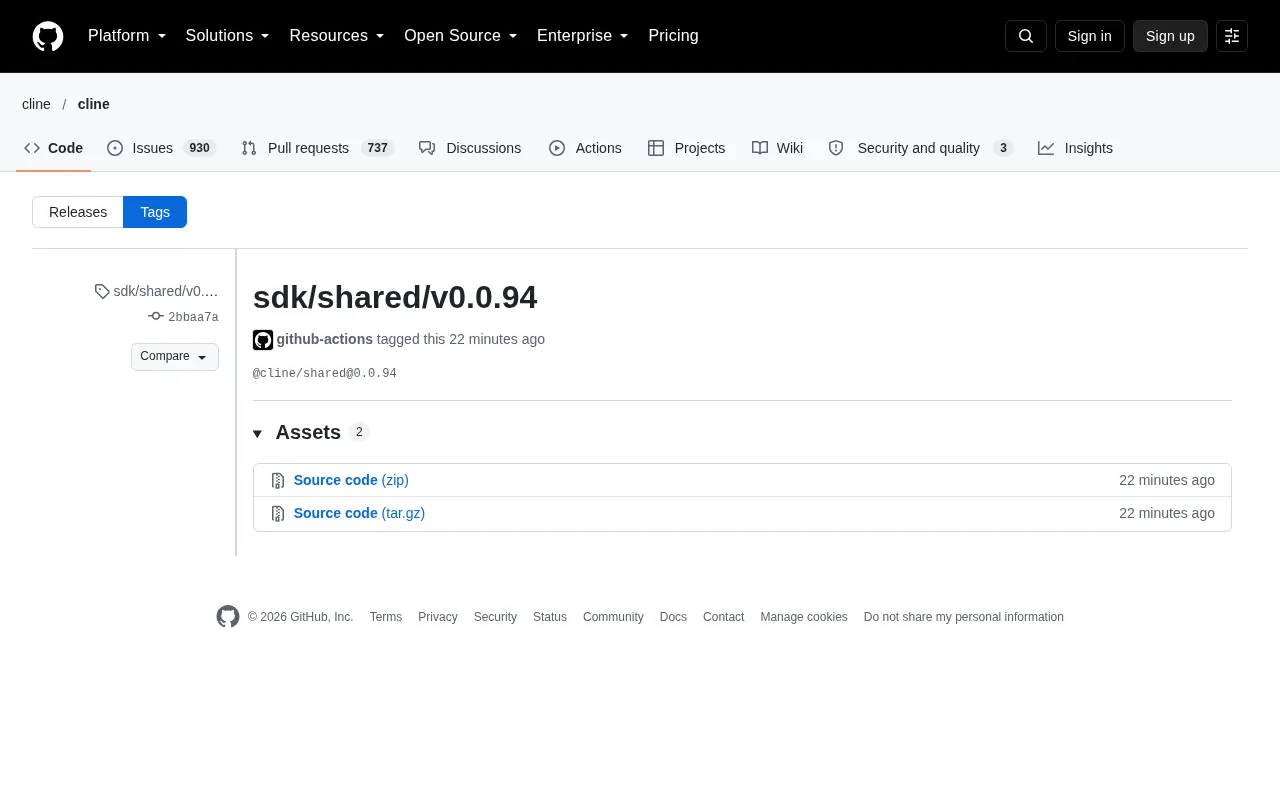1280x800 pixels.
Task: Collapse the Assets section
Action: pyautogui.click(x=311, y=432)
